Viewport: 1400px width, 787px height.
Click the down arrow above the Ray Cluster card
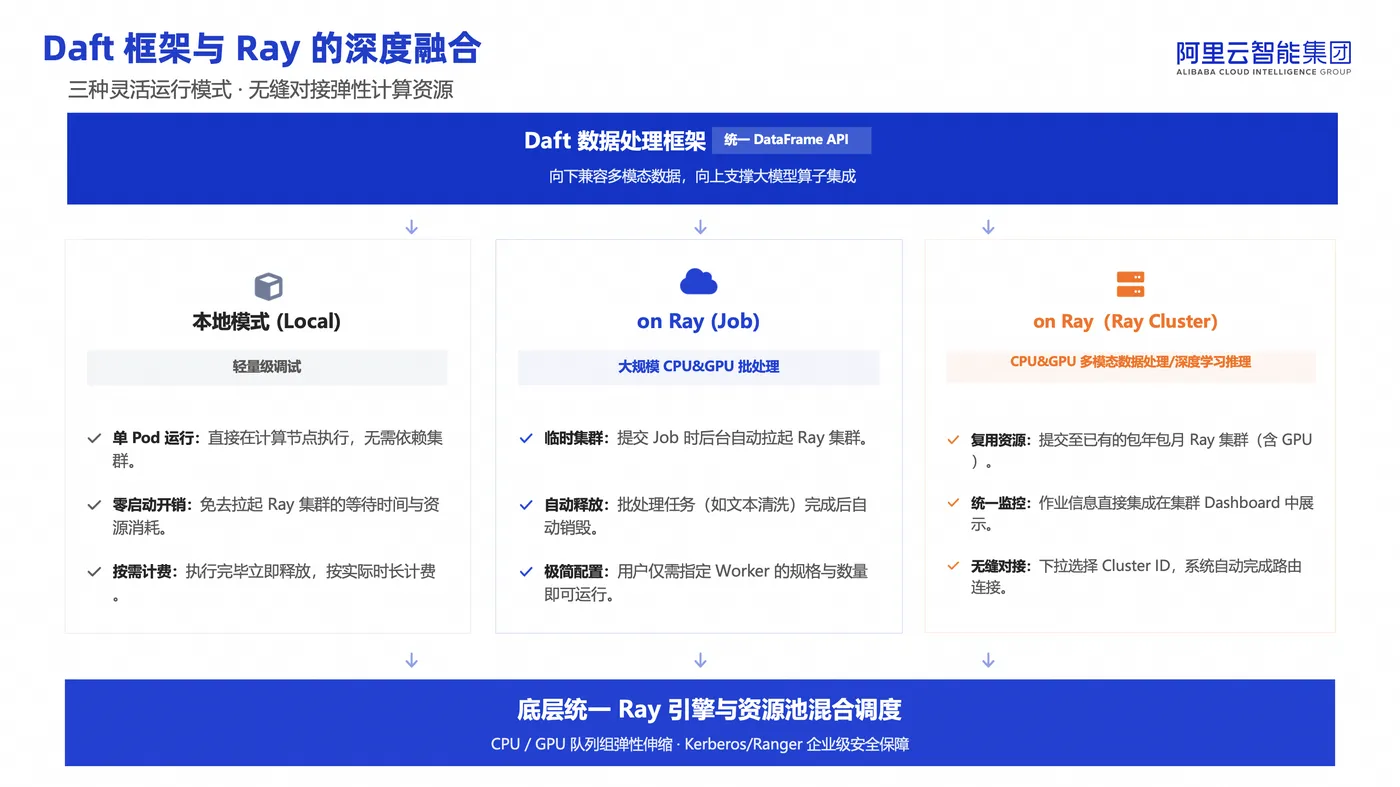tap(988, 228)
